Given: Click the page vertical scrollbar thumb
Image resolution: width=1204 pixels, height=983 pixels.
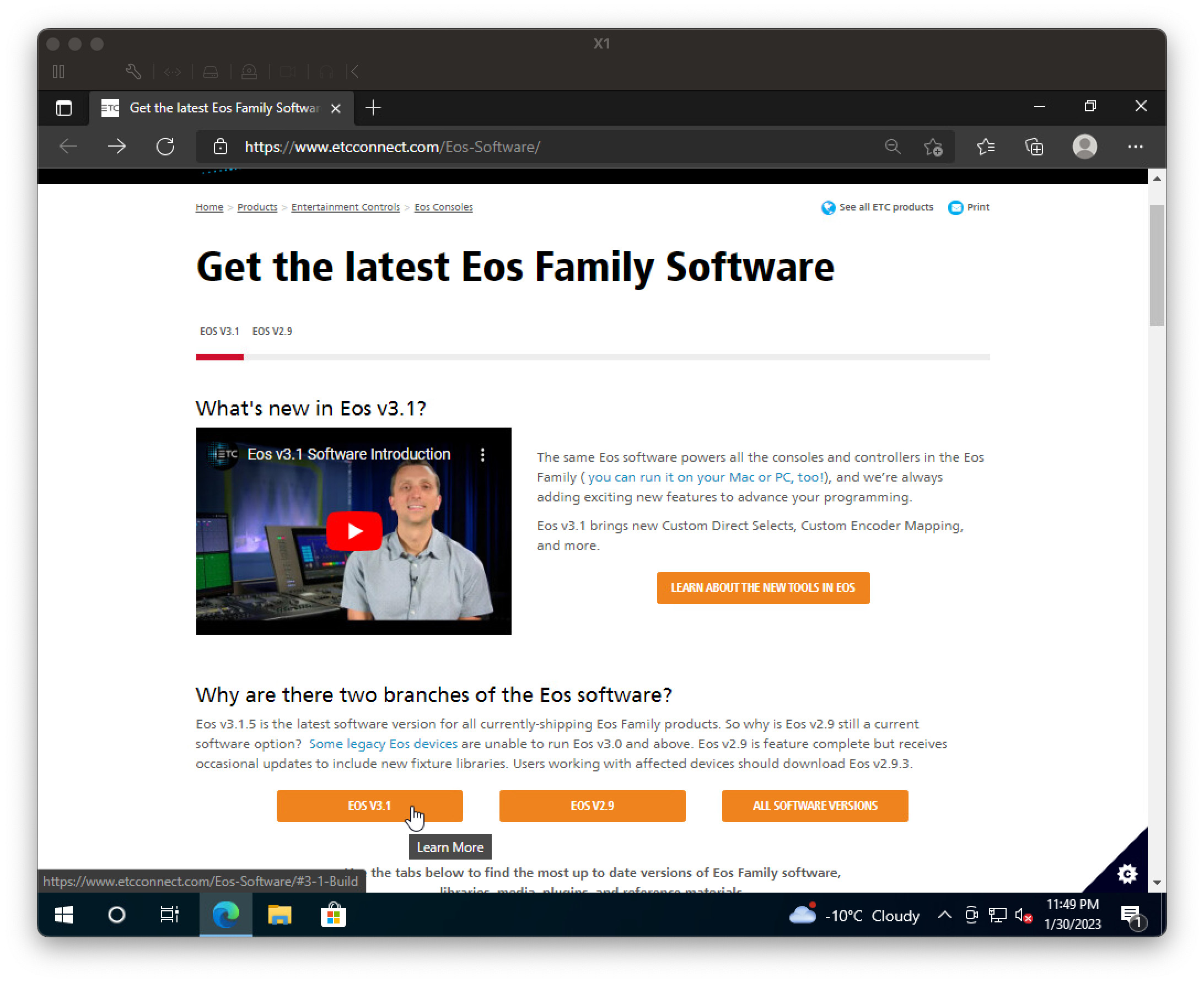Looking at the screenshot, I should coord(1157,265).
